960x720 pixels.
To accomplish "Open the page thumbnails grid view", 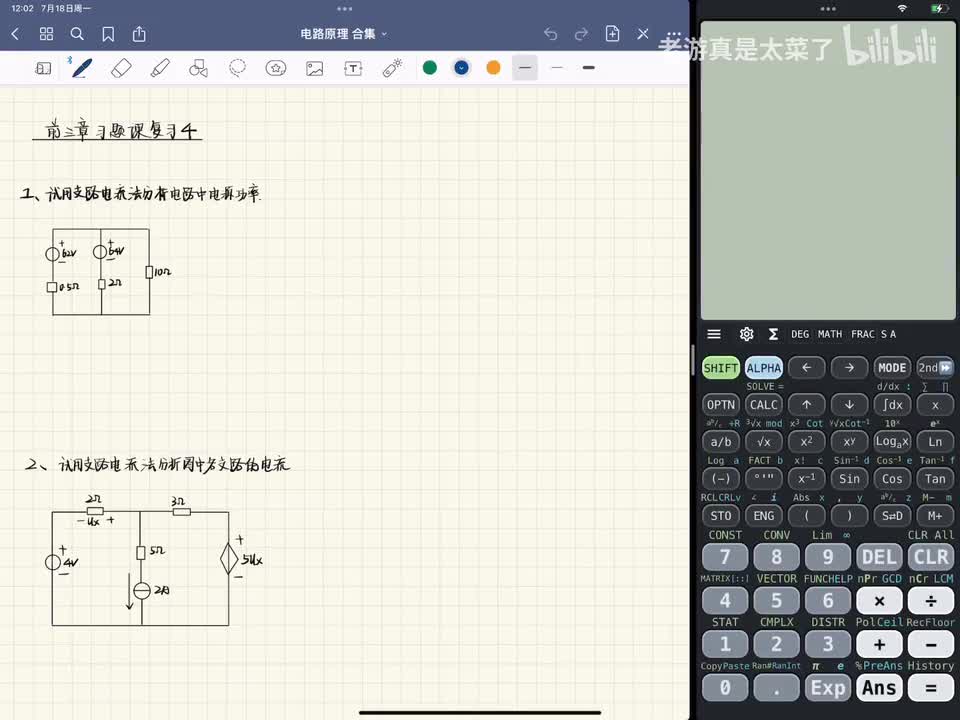I will pyautogui.click(x=46, y=34).
